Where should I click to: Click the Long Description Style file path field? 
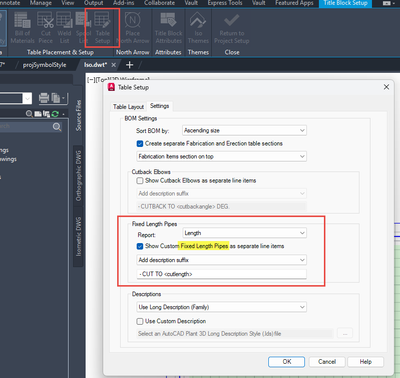pos(235,334)
